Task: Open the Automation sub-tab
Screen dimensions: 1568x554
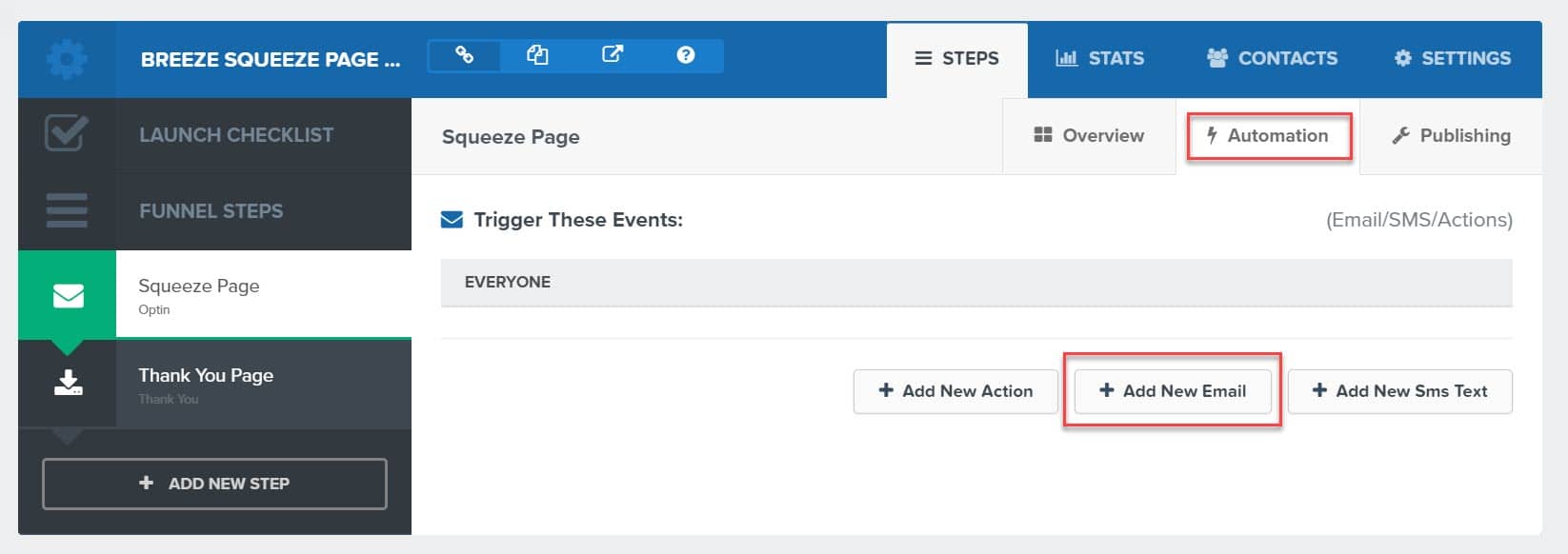Action: tap(1268, 136)
